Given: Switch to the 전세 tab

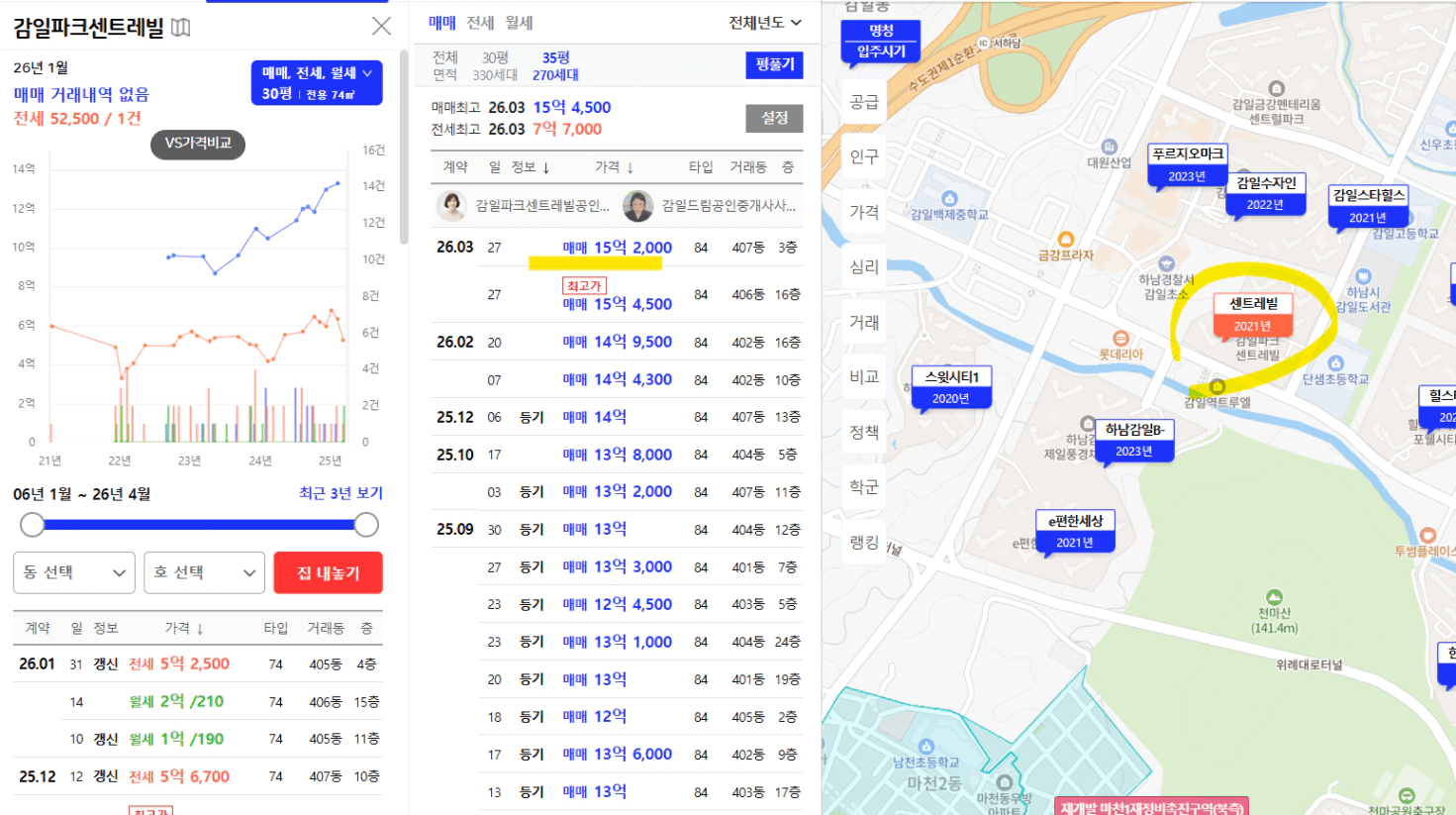Looking at the screenshot, I should tap(480, 23).
